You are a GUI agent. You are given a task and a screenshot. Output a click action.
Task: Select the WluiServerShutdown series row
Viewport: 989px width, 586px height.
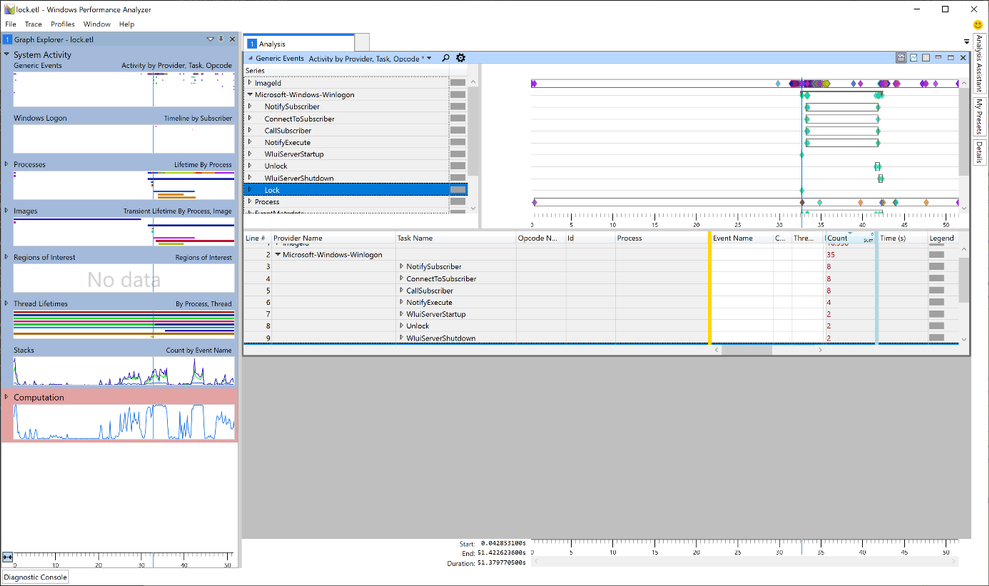pyautogui.click(x=356, y=178)
